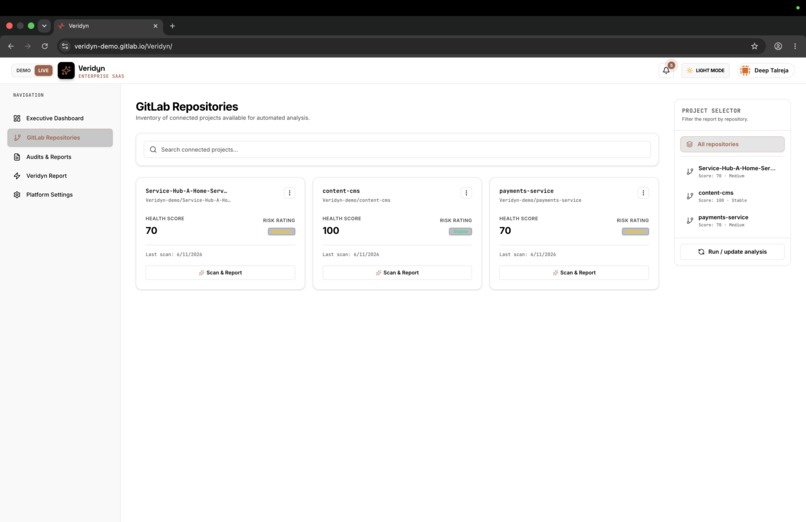Click Scan & Report on Service-Hub-A-Home card
806x522 pixels.
coord(221,273)
